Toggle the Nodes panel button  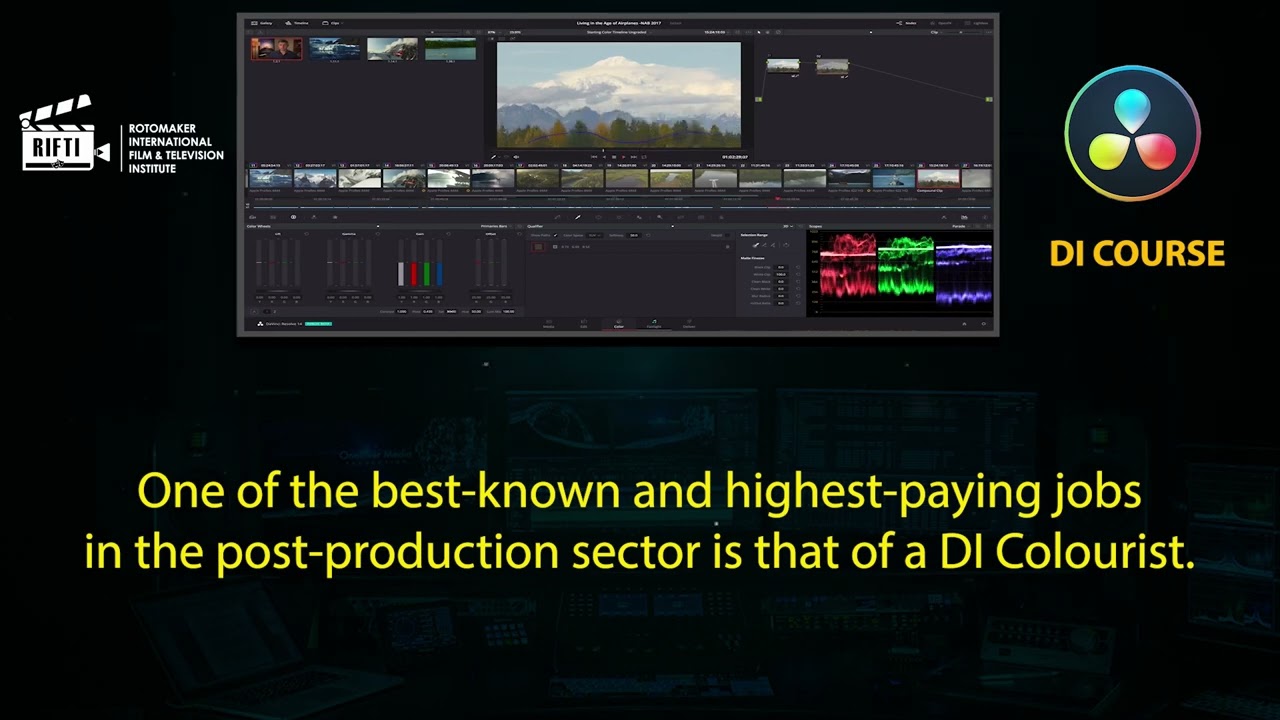(907, 23)
